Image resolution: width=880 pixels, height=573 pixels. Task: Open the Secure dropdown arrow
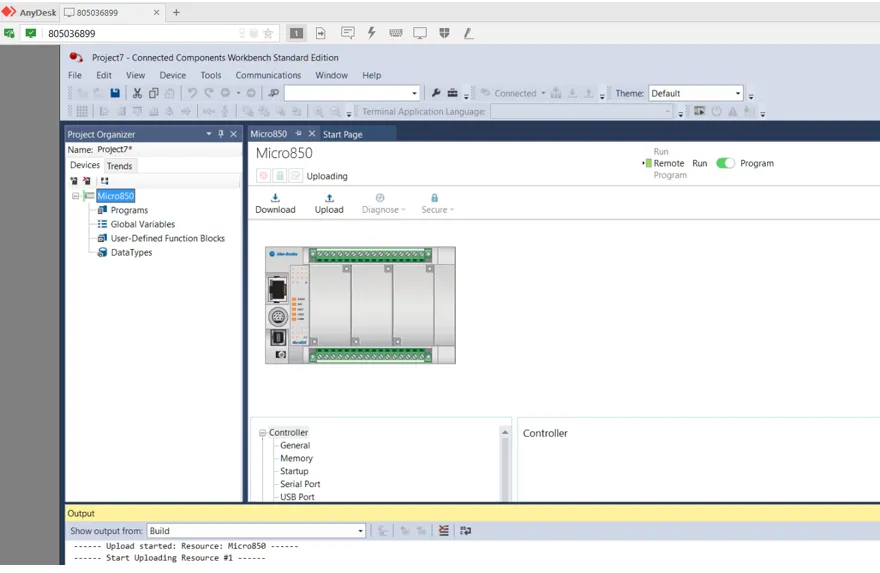(452, 210)
